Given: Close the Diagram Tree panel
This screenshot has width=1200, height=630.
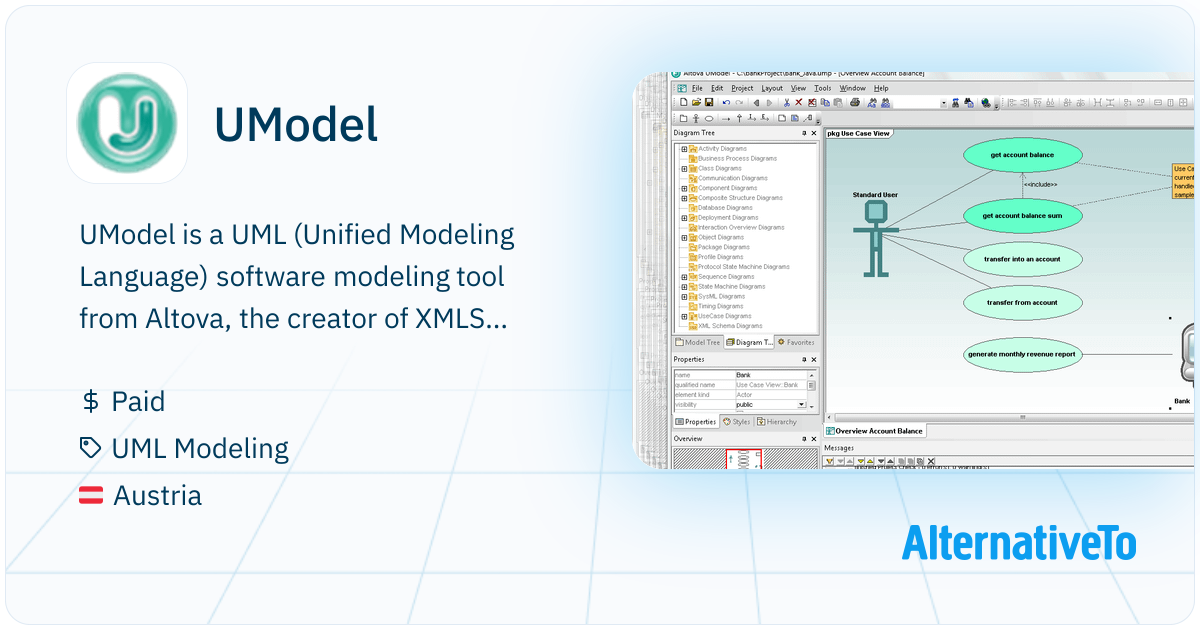Looking at the screenshot, I should click(x=814, y=133).
